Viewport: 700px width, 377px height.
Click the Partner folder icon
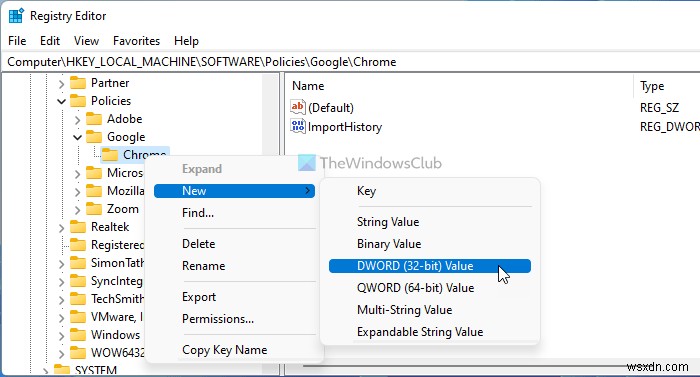(78, 83)
